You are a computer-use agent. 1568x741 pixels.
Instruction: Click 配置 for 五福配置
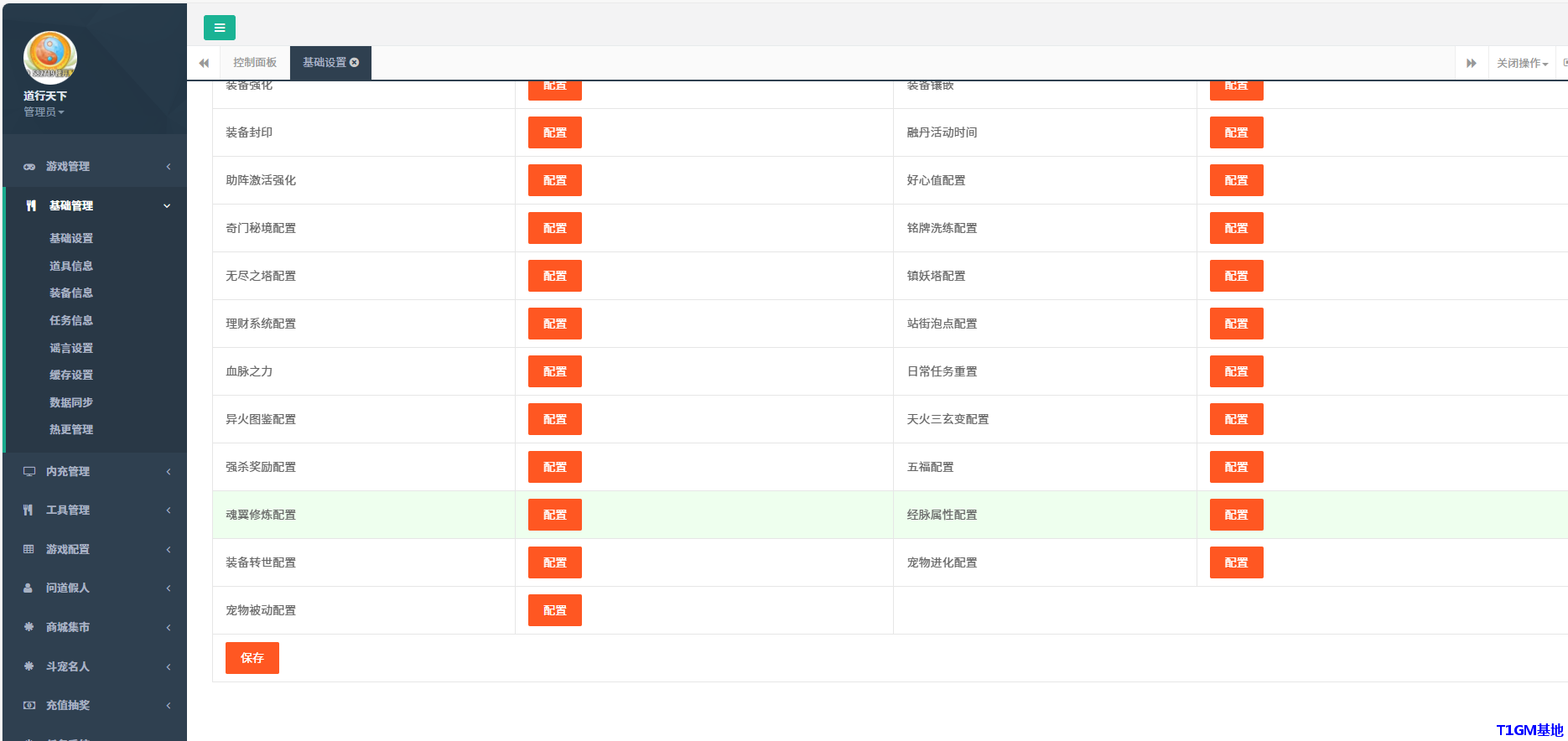coord(1237,467)
